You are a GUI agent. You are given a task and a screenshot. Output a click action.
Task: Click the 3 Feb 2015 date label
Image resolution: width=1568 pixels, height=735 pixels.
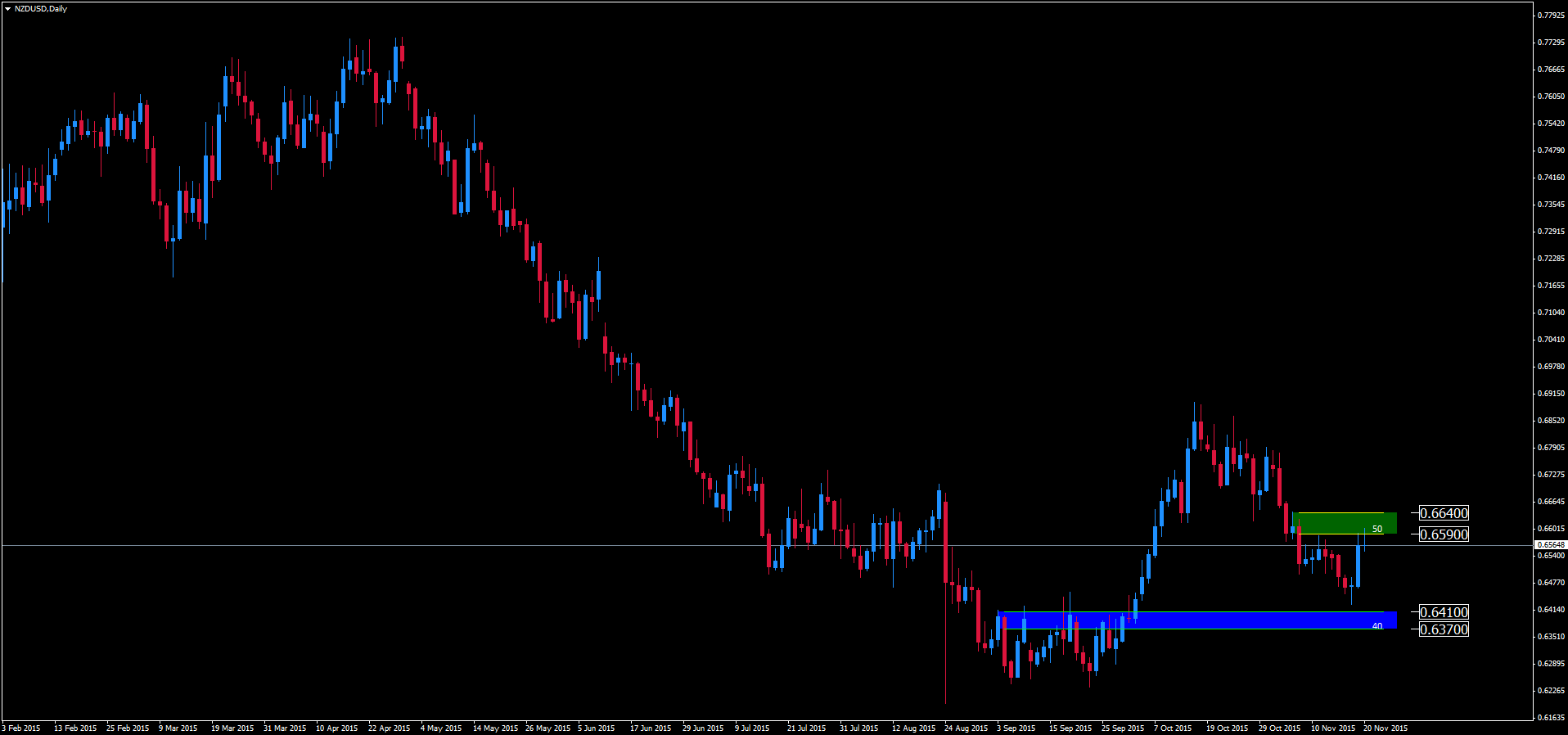(21, 728)
